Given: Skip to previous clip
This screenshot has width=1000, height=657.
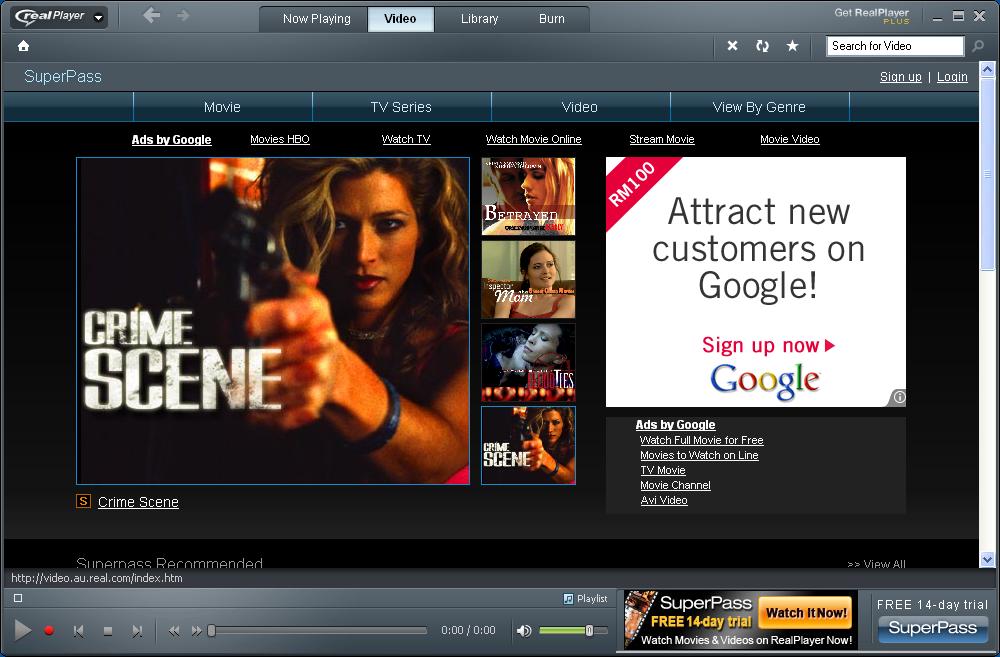Looking at the screenshot, I should point(78,631).
